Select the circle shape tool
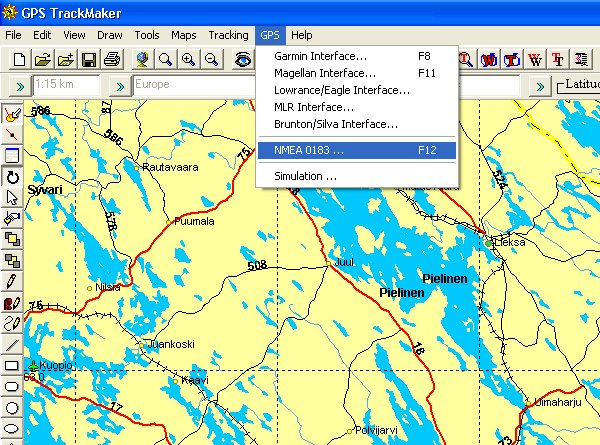 click(12, 408)
